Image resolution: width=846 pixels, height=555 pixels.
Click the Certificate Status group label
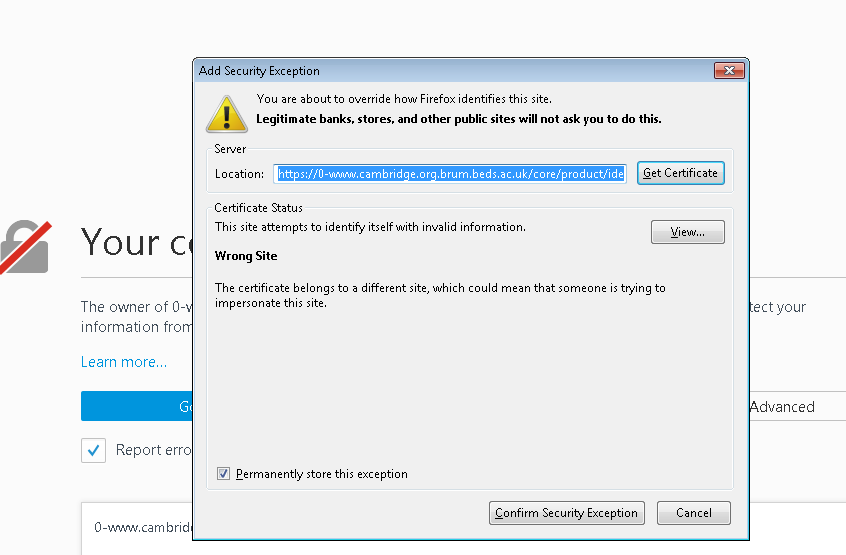(258, 208)
